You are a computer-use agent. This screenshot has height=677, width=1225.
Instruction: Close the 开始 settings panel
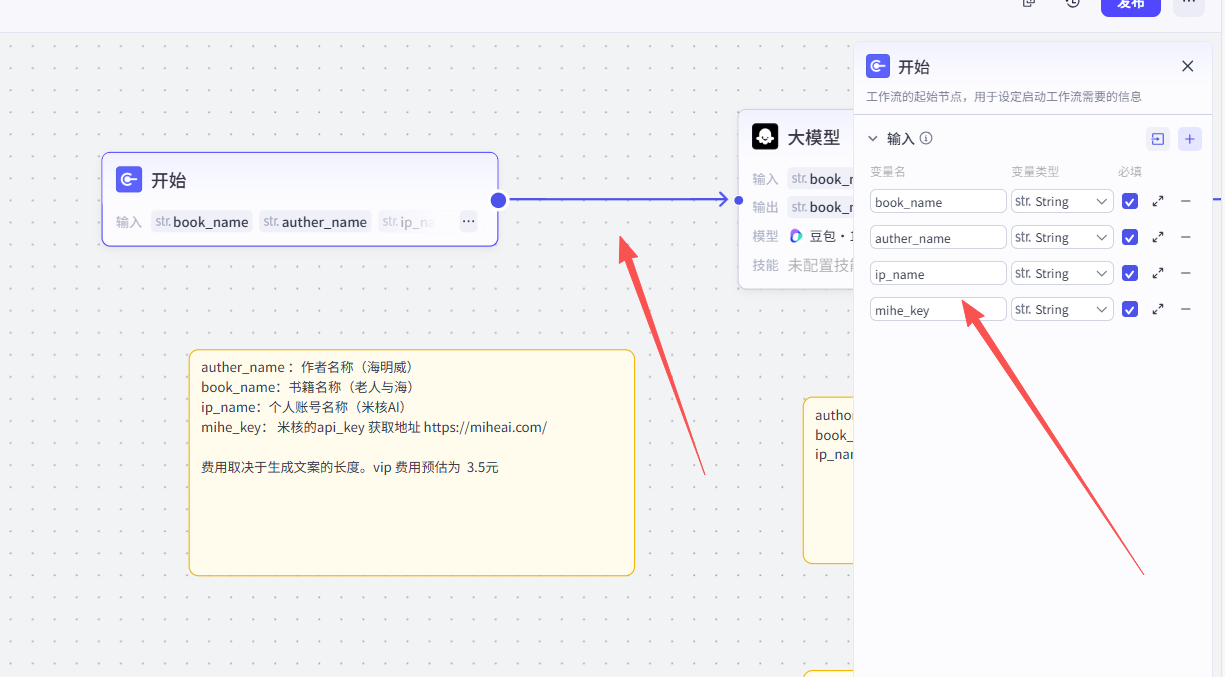pos(1187,66)
